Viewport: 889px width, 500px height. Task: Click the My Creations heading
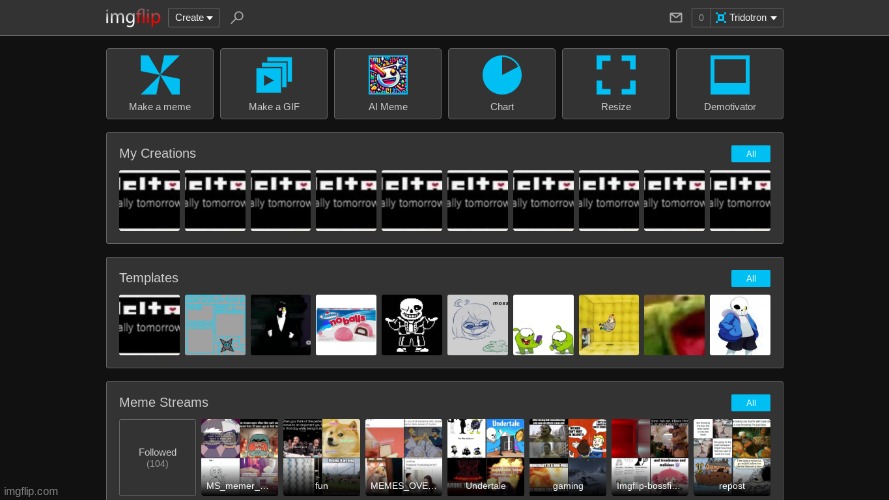click(158, 154)
